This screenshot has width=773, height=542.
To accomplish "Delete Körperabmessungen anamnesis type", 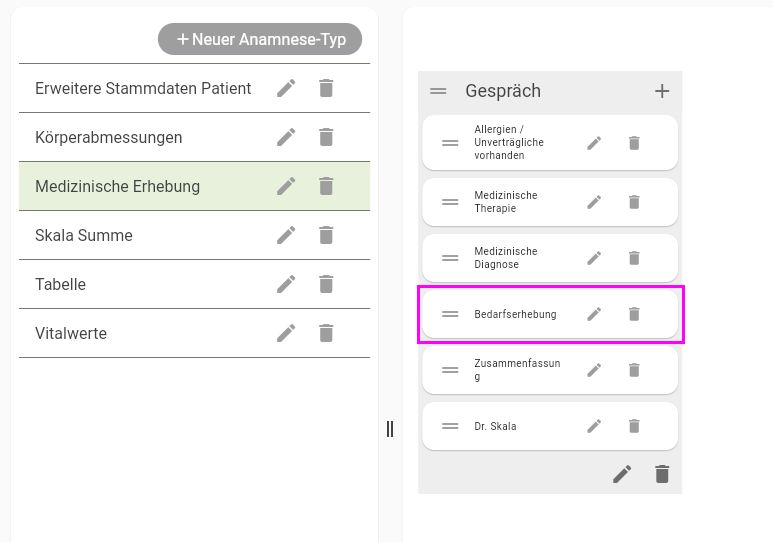I will point(326,137).
